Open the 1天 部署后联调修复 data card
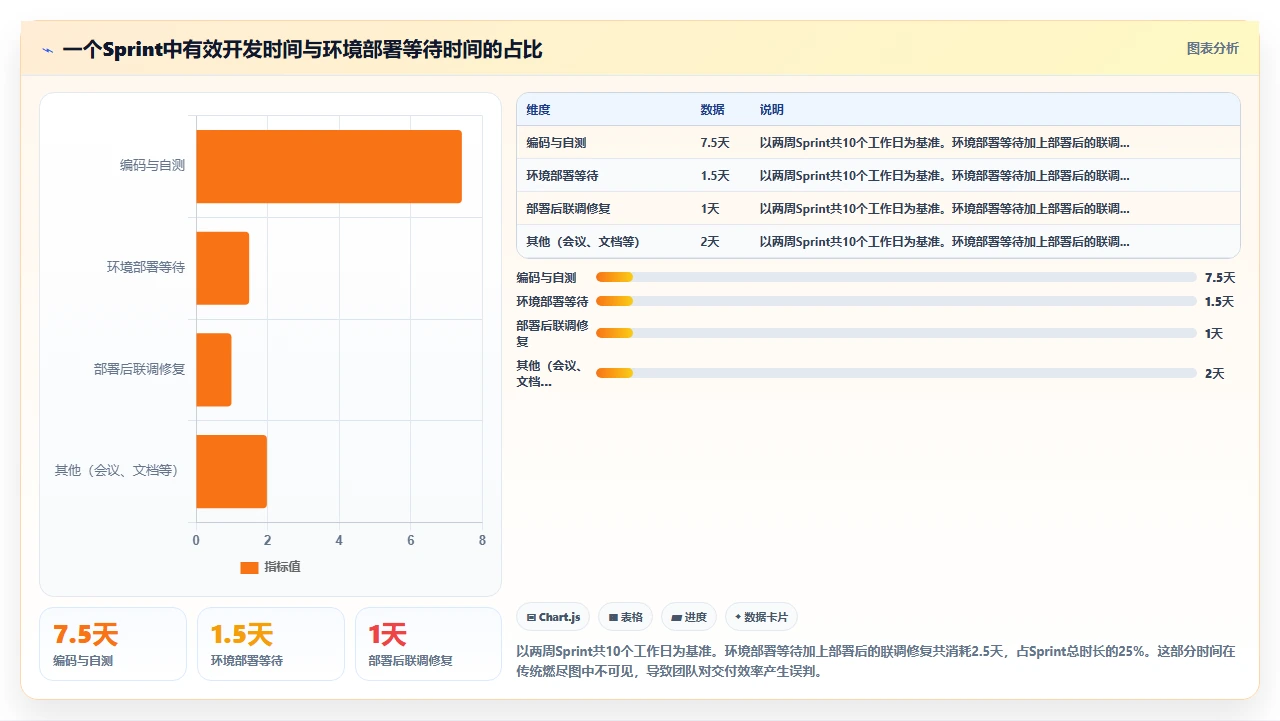1280x721 pixels. tap(428, 644)
